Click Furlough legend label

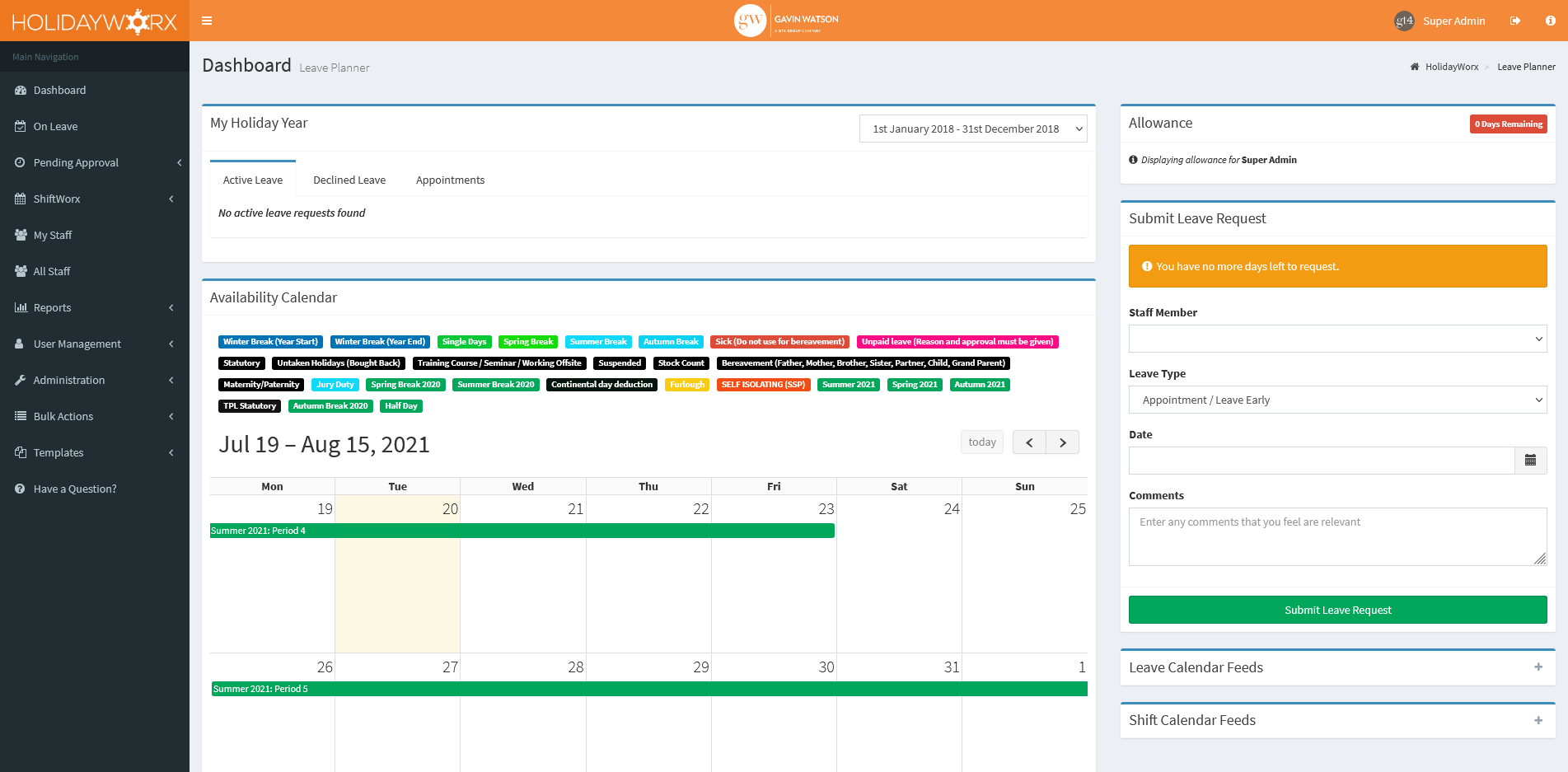point(687,384)
